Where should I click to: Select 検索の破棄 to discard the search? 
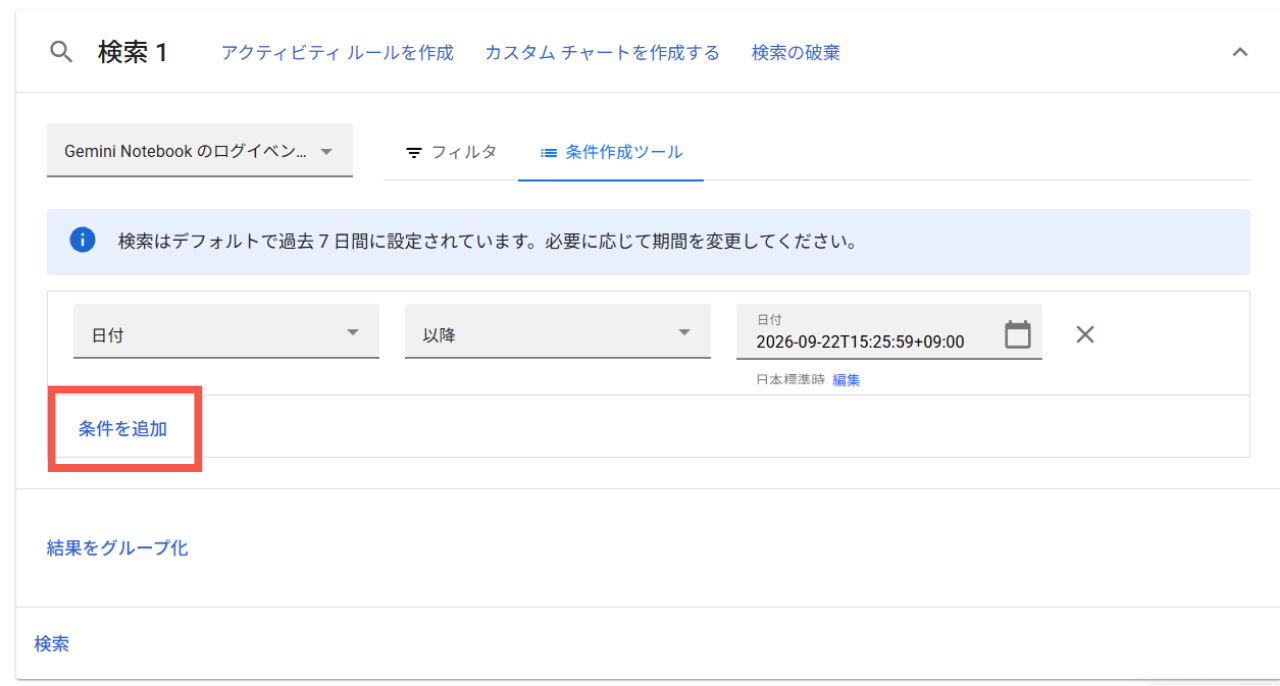click(x=796, y=53)
